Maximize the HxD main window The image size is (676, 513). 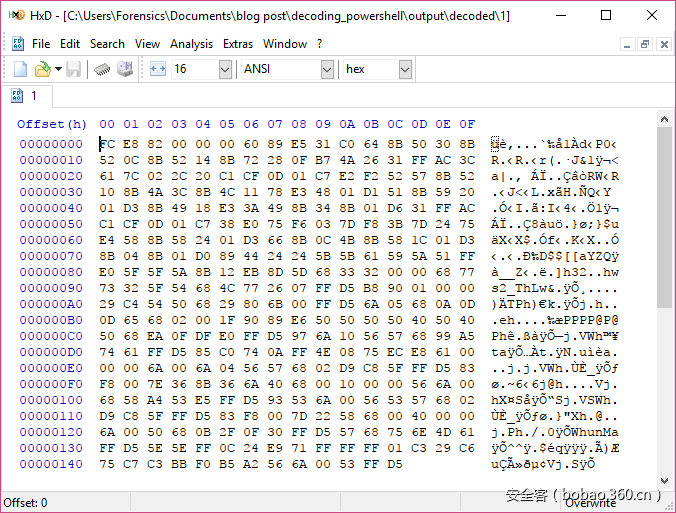coord(606,16)
